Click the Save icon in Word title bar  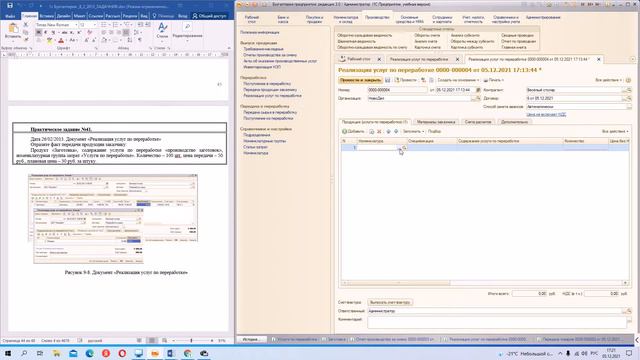(10, 6)
